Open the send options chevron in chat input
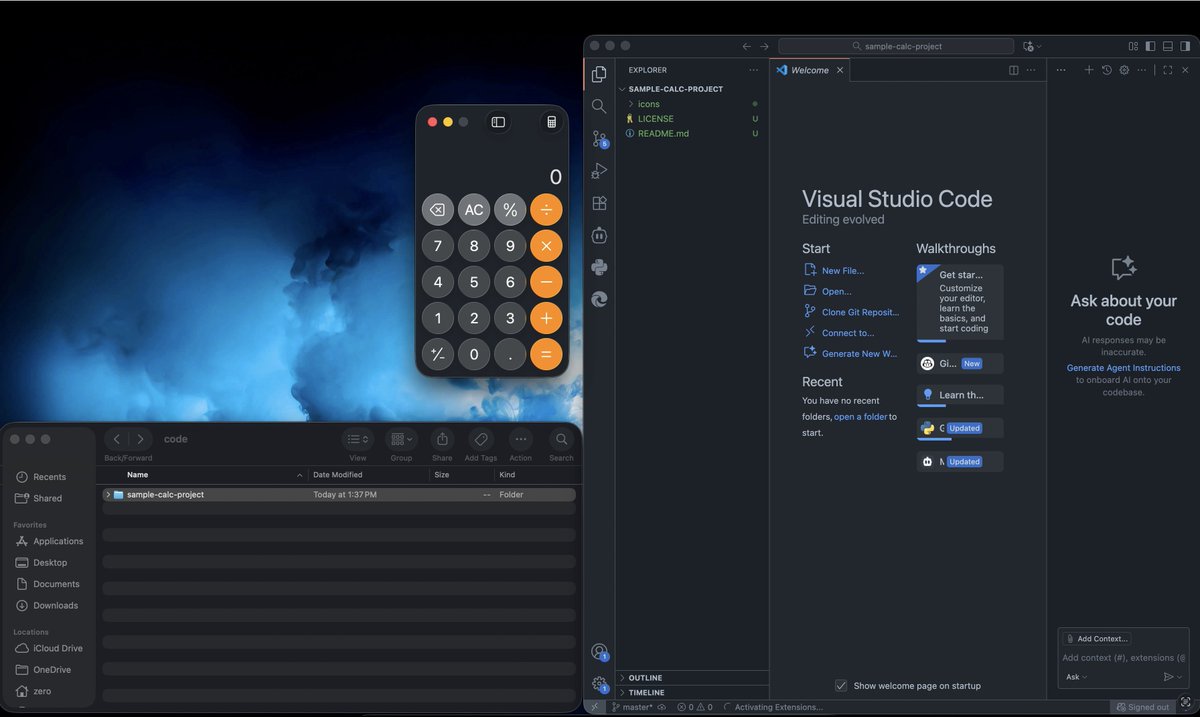This screenshot has width=1200, height=717. [x=1180, y=677]
